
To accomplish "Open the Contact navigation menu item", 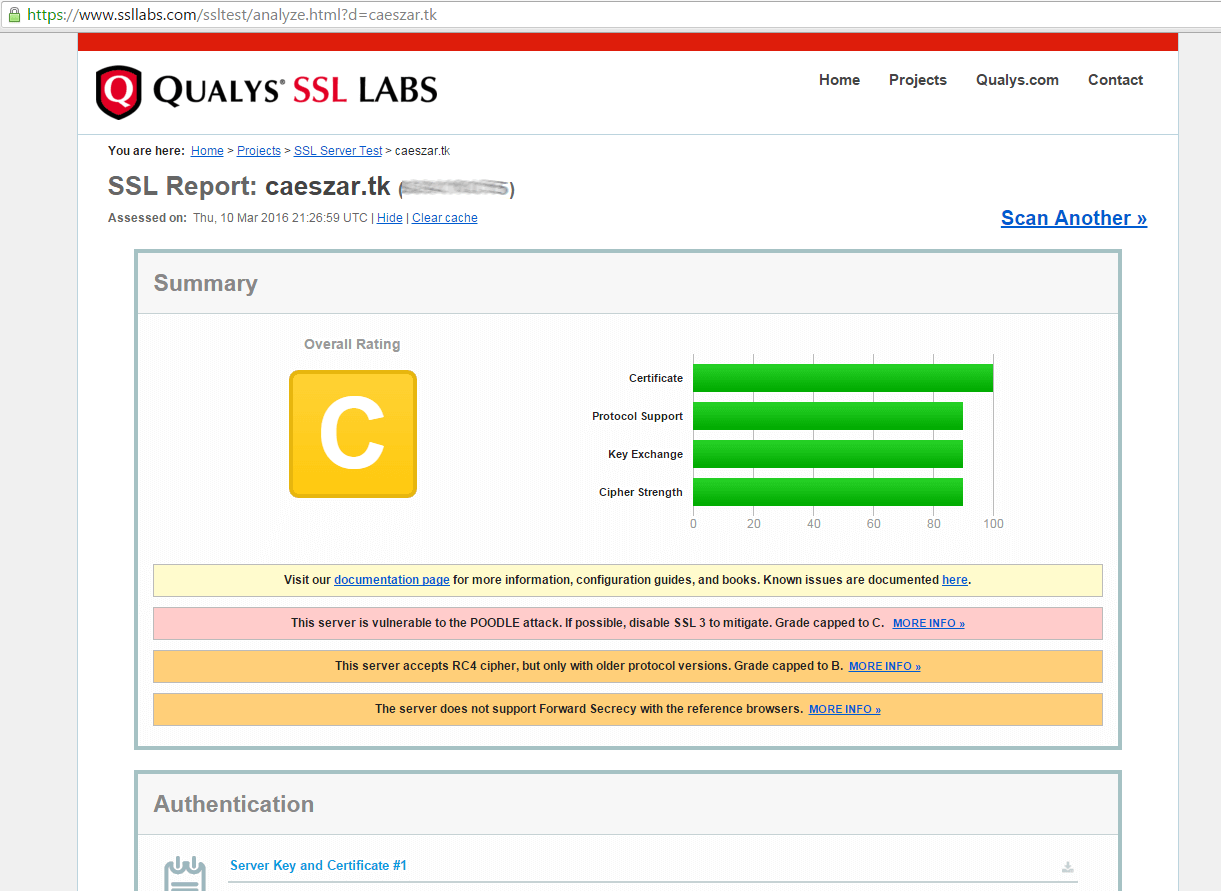I will (1115, 80).
